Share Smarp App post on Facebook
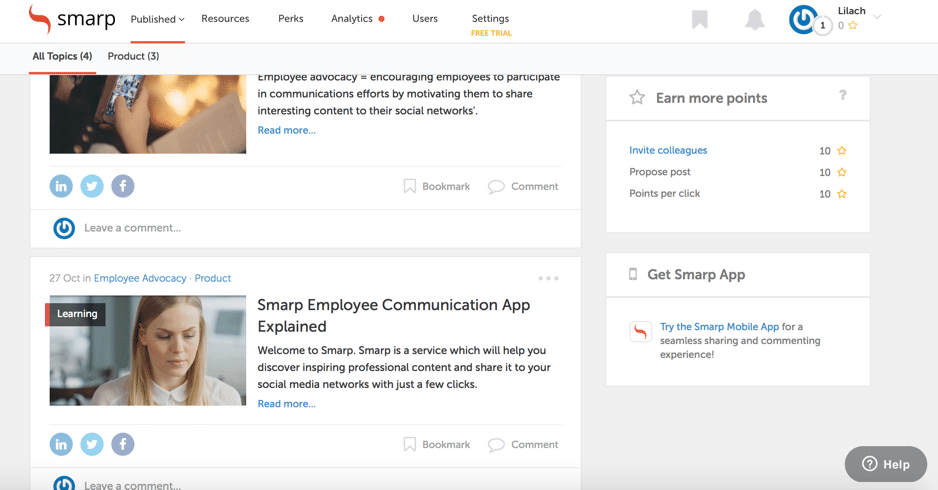 123,444
